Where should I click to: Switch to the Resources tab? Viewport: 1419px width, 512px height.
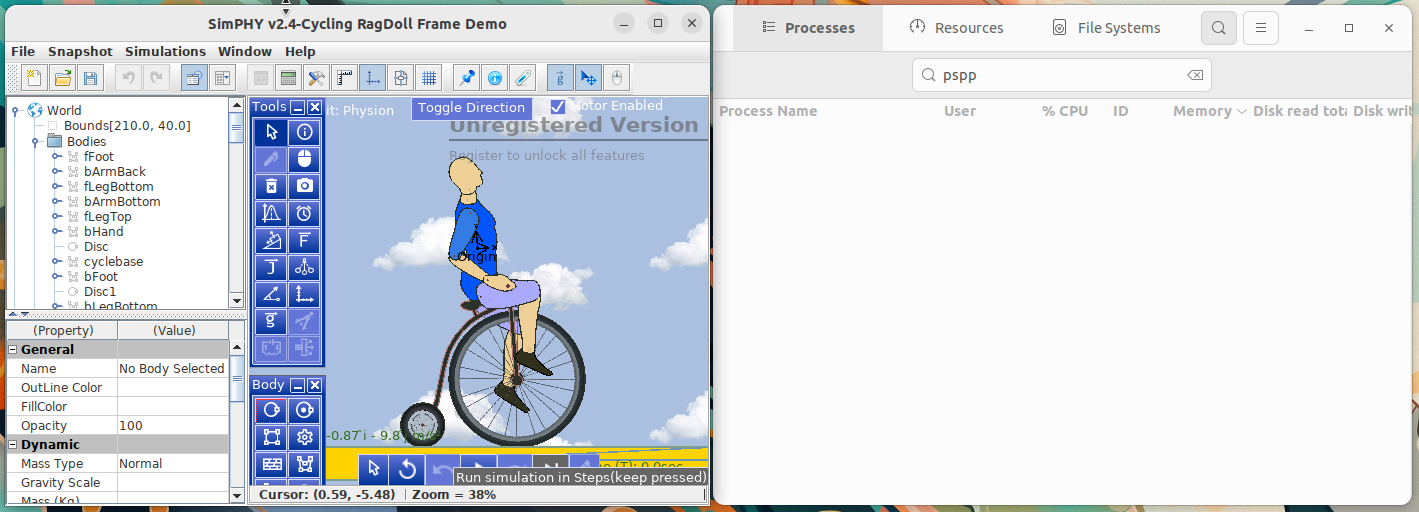click(956, 28)
